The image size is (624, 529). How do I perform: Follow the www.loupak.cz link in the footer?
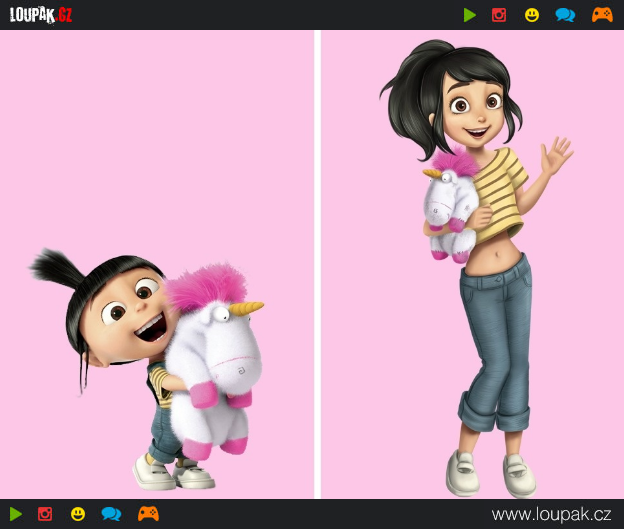[551, 514]
